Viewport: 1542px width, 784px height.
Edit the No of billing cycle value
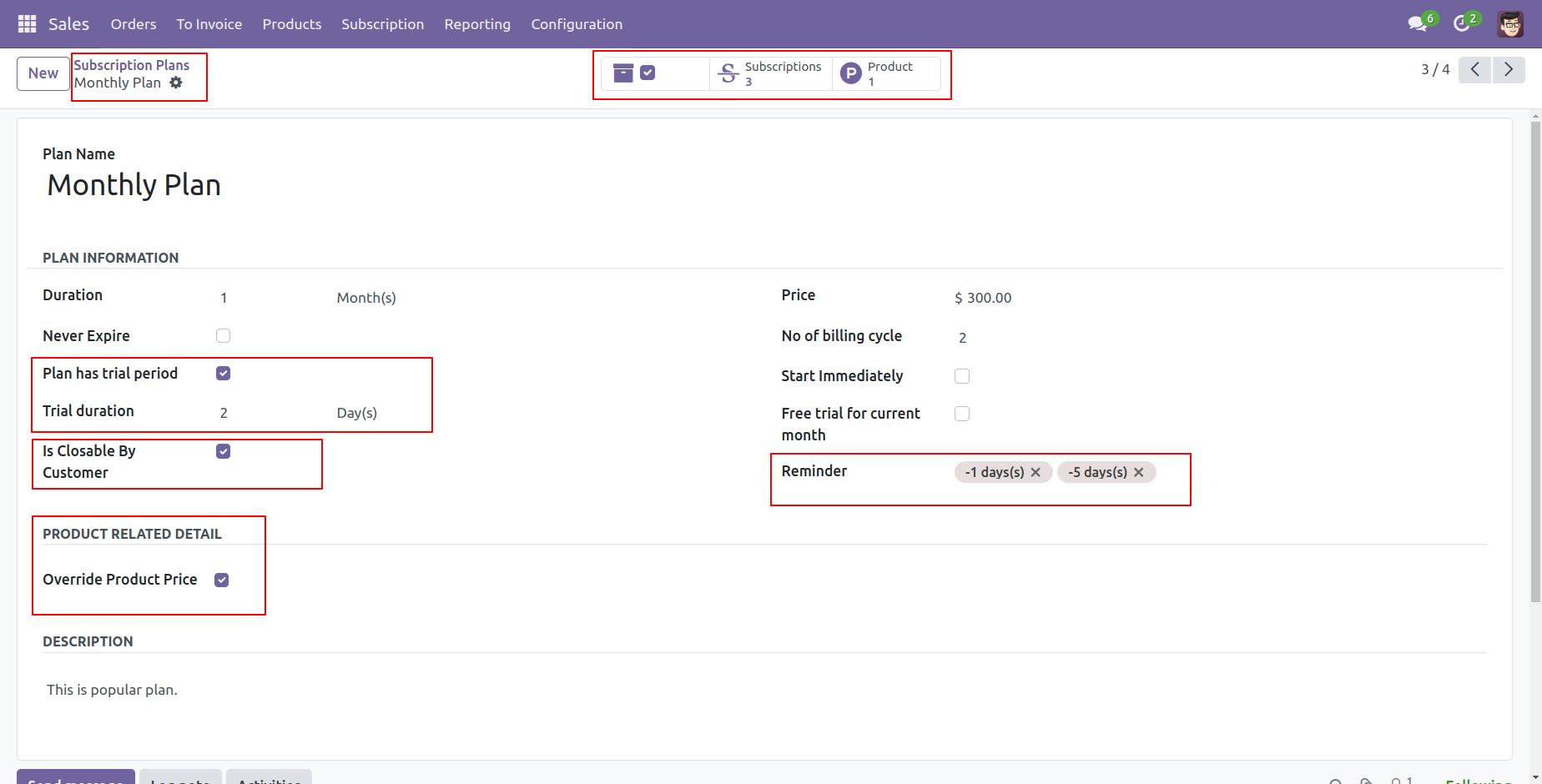(962, 338)
